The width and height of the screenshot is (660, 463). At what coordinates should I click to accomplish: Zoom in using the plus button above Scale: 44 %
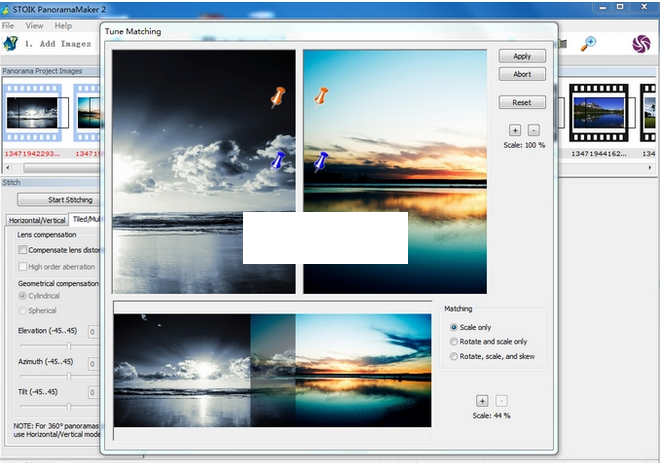[x=482, y=401]
